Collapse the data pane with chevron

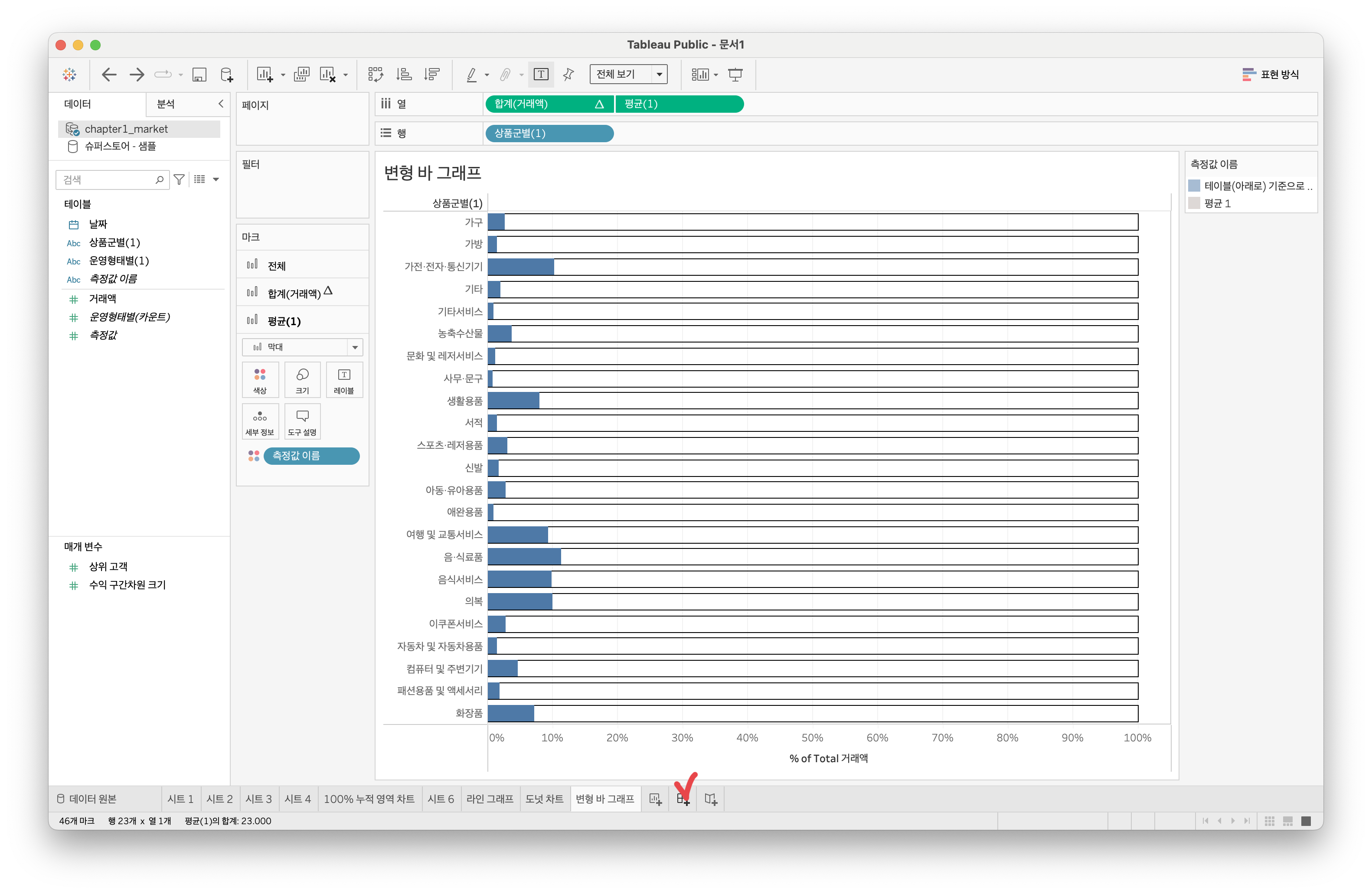coord(221,104)
